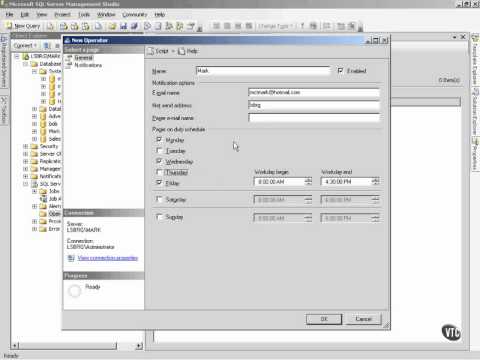The image size is (480, 360).
Task: Enable the Sunday checkbox
Action: [159, 217]
